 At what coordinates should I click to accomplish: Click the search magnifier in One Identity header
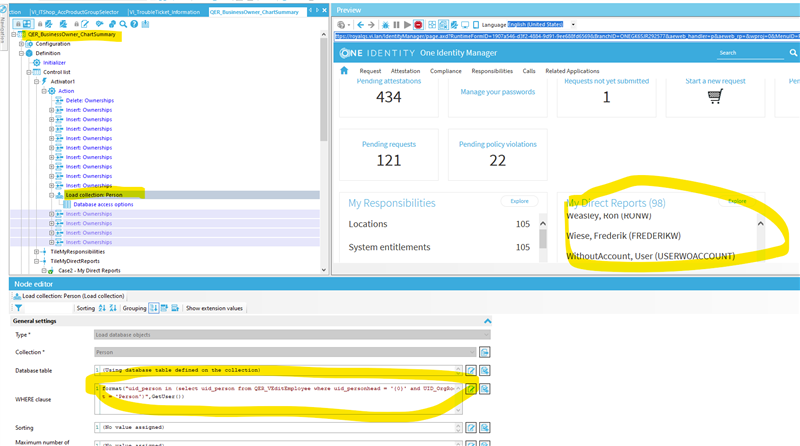click(793, 53)
